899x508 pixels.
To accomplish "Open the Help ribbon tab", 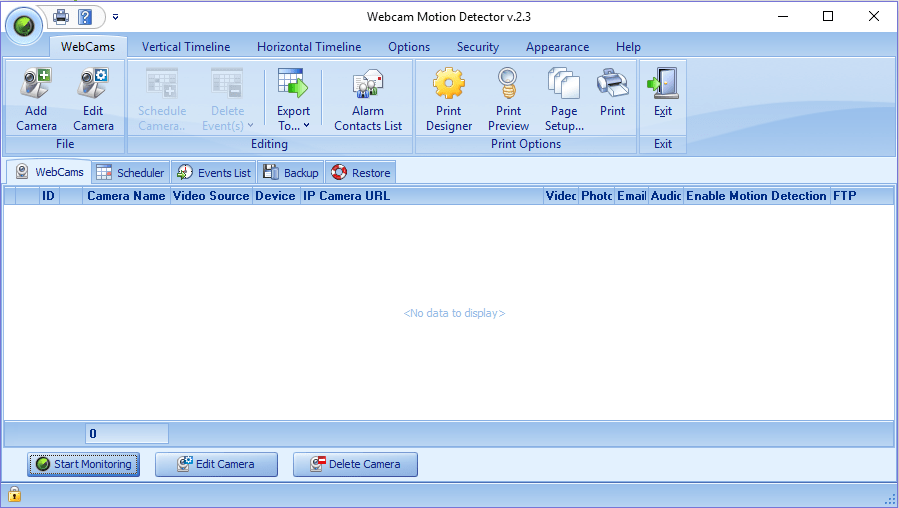I will pos(628,47).
